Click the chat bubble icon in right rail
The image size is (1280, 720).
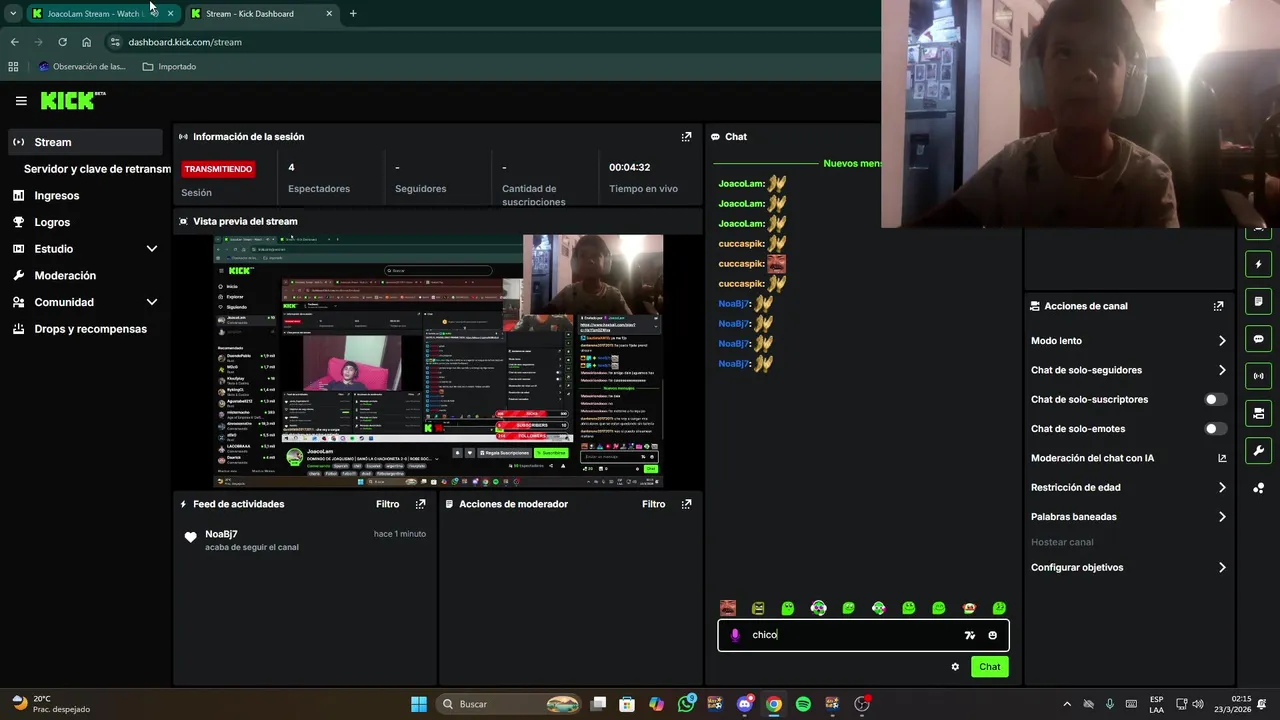coord(1258,339)
